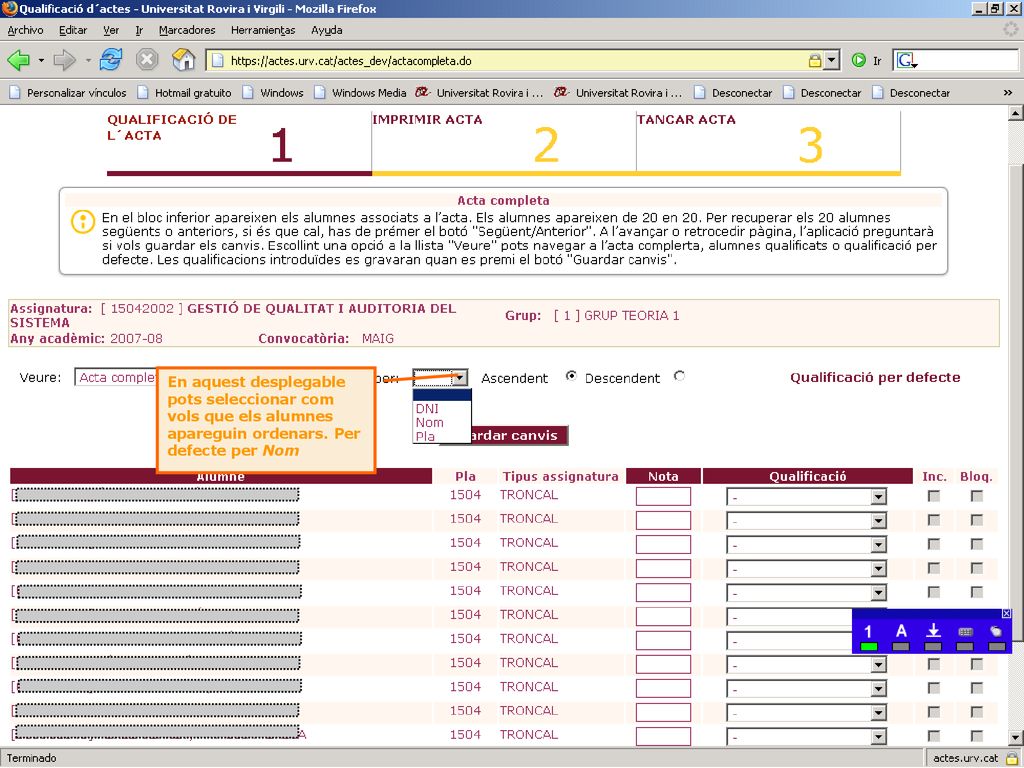Reload the page with refresh icon

click(111, 60)
